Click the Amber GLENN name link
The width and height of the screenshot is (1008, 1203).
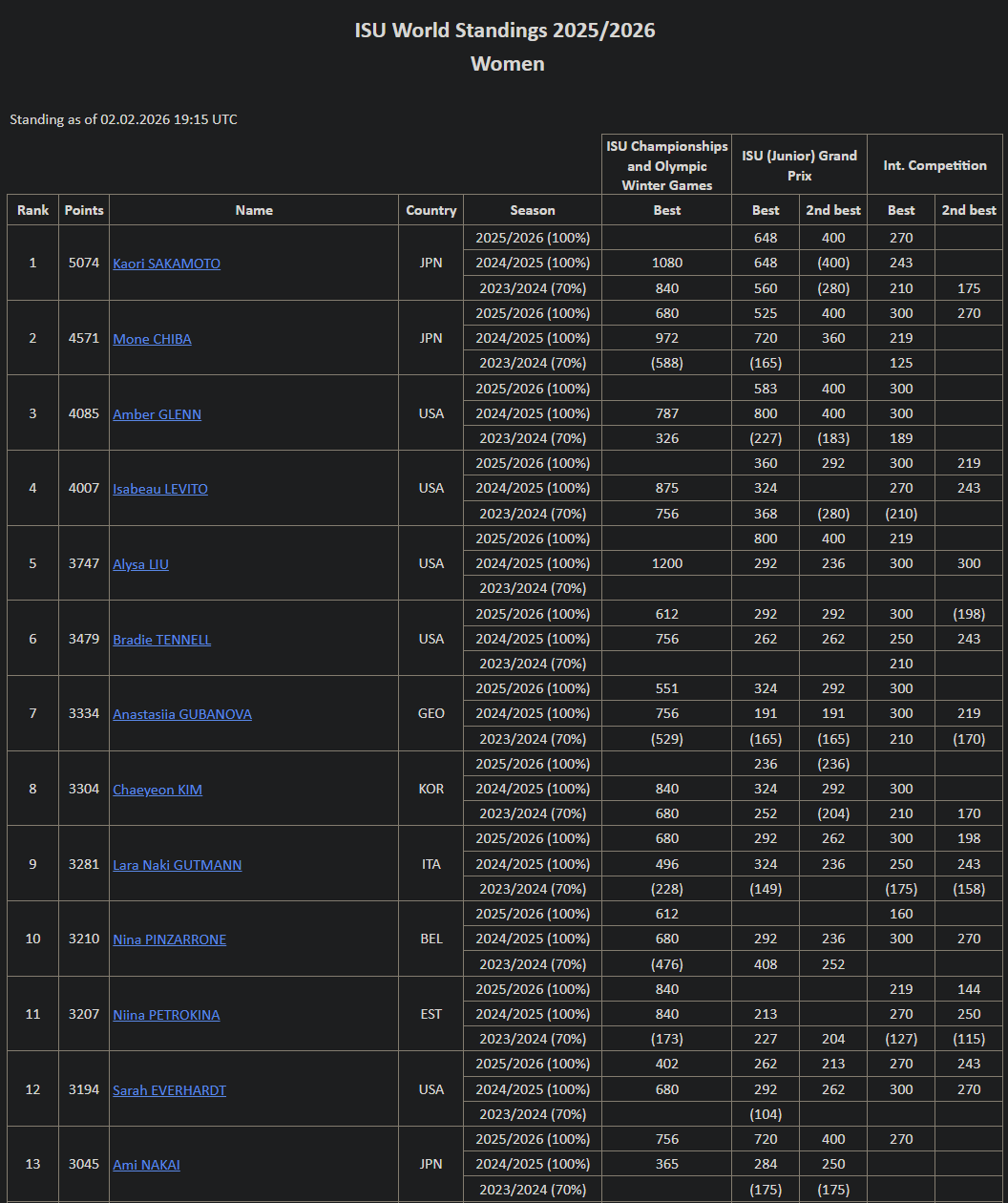click(157, 414)
